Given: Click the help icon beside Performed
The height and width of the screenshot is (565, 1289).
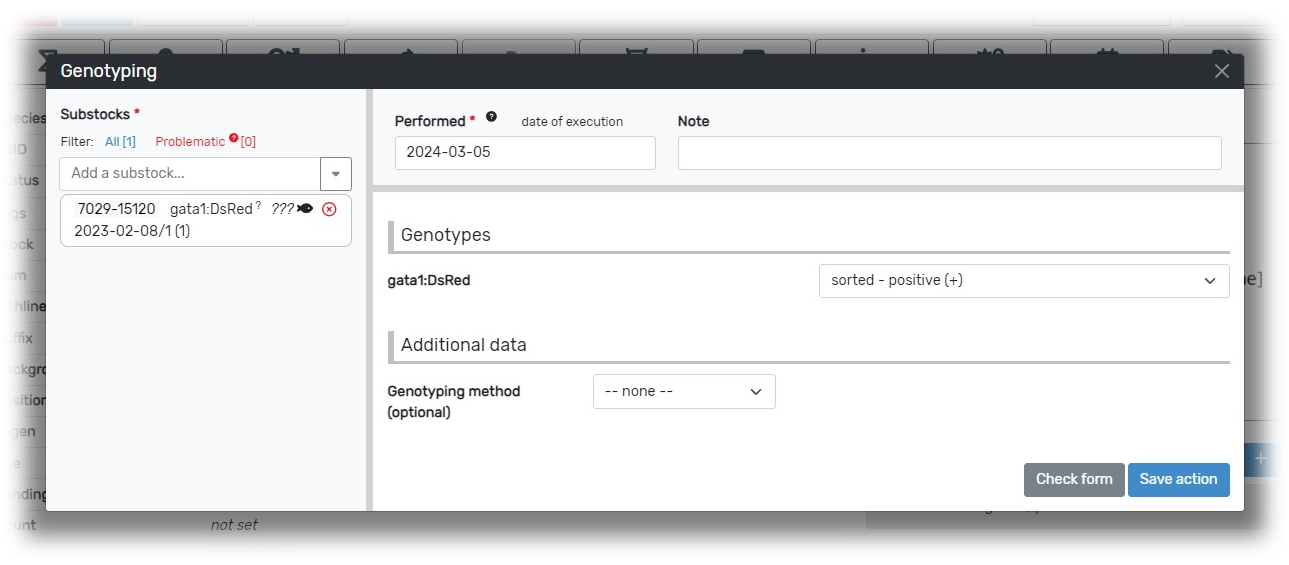Looking at the screenshot, I should (491, 117).
